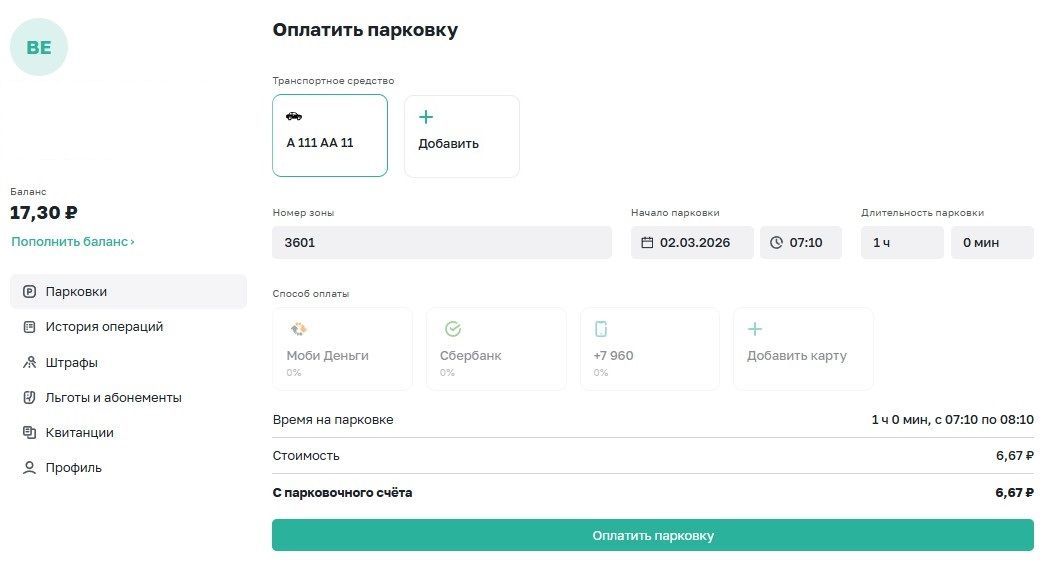This screenshot has height=569, width=1059.
Task: Open the start date picker 02.03.2026
Action: pos(694,243)
